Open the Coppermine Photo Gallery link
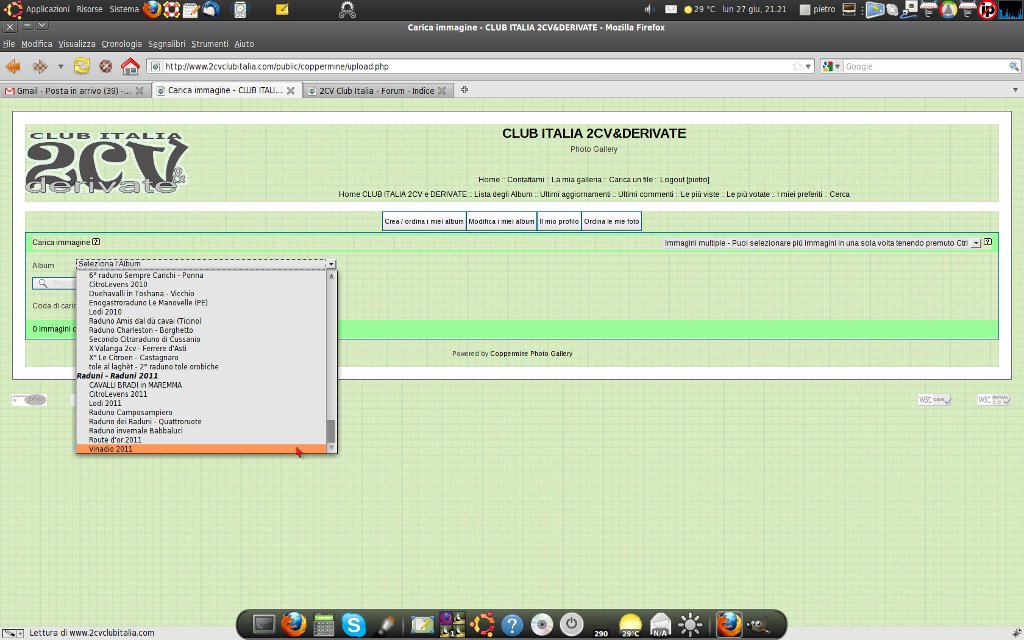The height and width of the screenshot is (640, 1024). 531,353
